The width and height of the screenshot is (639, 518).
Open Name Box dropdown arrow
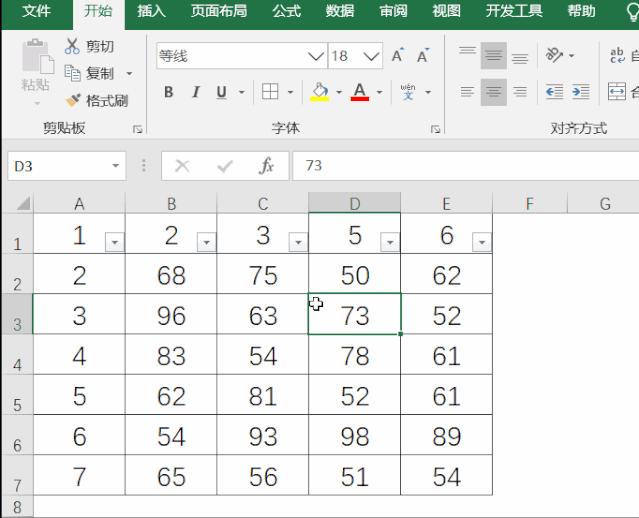(x=115, y=166)
